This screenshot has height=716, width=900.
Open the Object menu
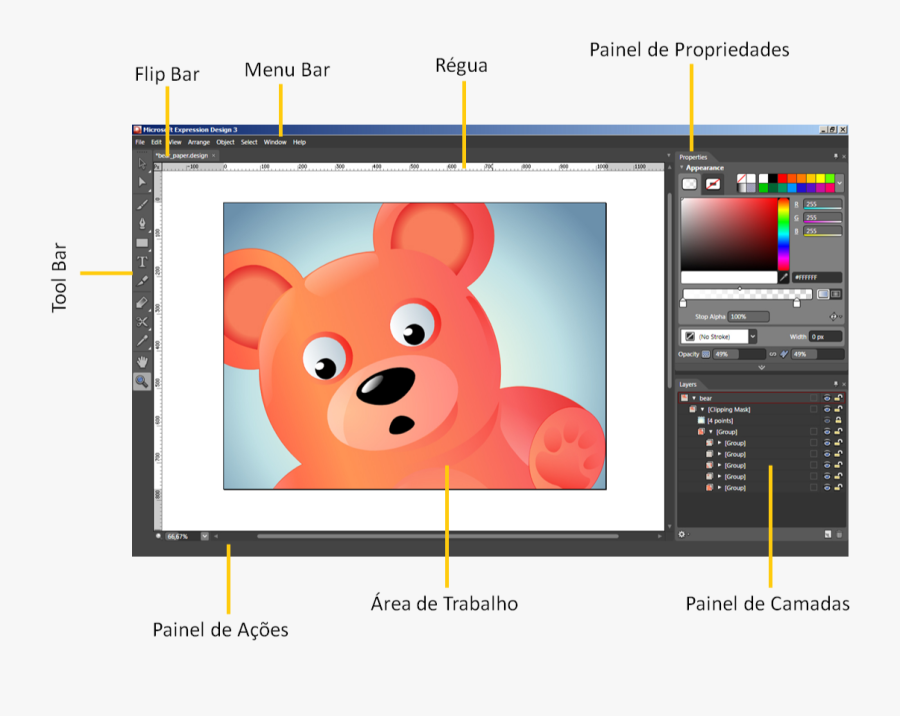228,141
